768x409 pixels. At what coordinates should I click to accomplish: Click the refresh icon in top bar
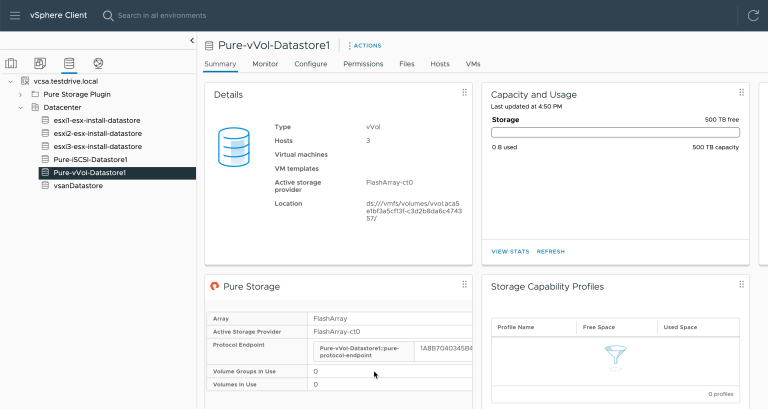753,15
